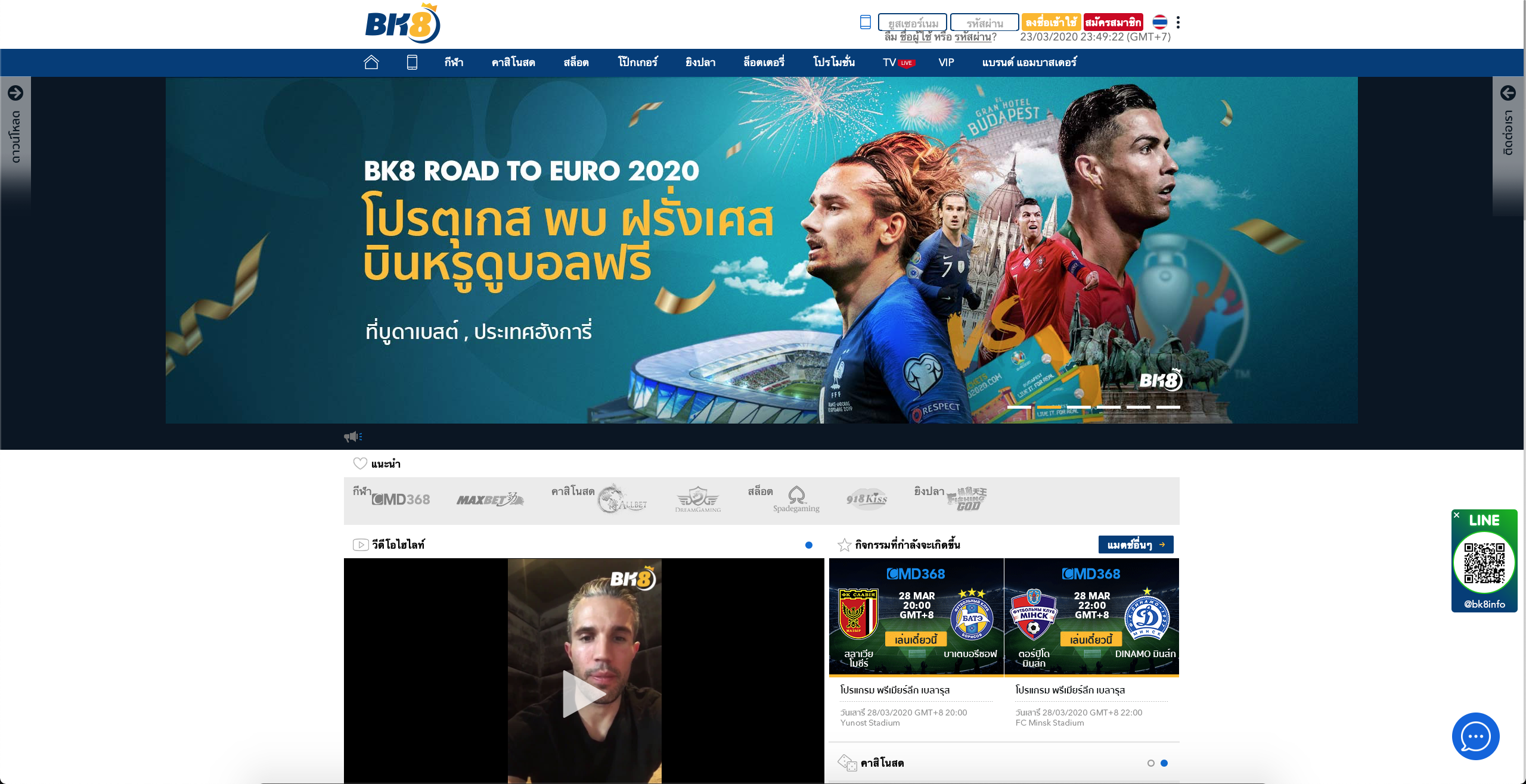Open the mobile phone icon in navigation bar

coord(412,62)
